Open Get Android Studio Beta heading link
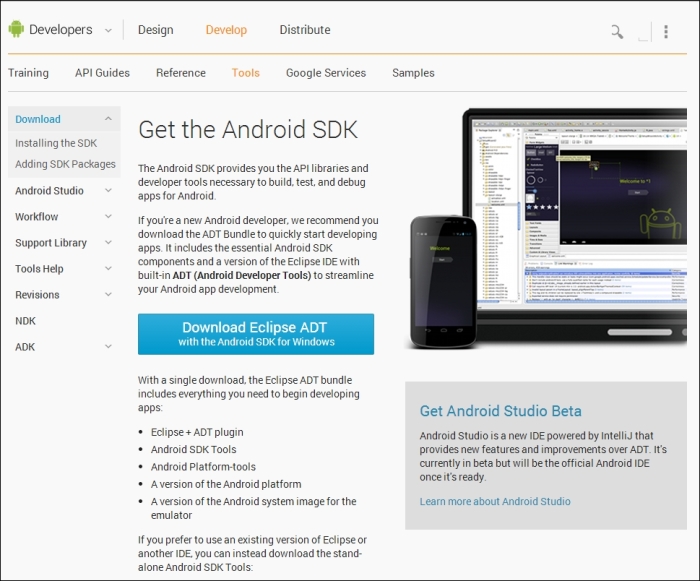The width and height of the screenshot is (700, 581). tap(500, 411)
